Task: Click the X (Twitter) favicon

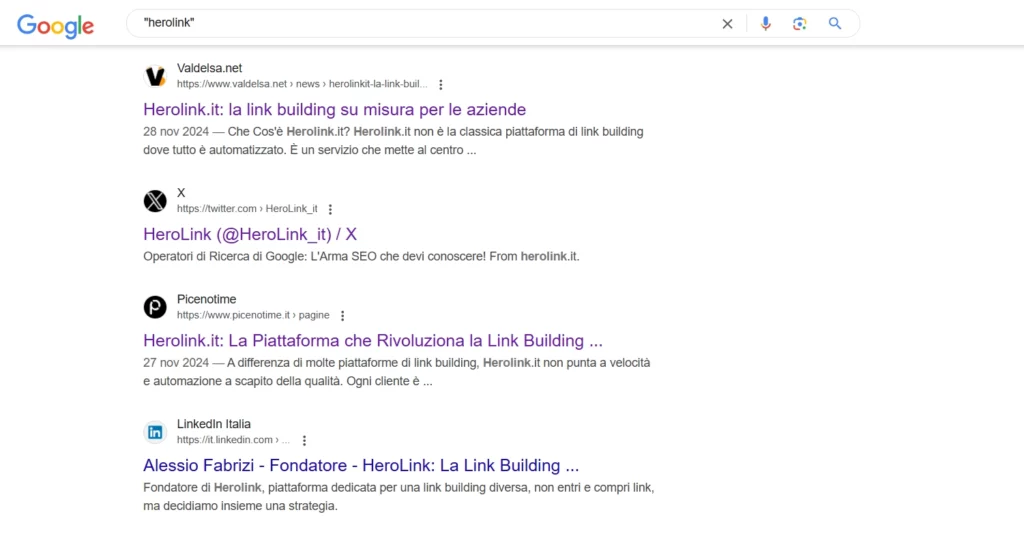Action: 155,201
